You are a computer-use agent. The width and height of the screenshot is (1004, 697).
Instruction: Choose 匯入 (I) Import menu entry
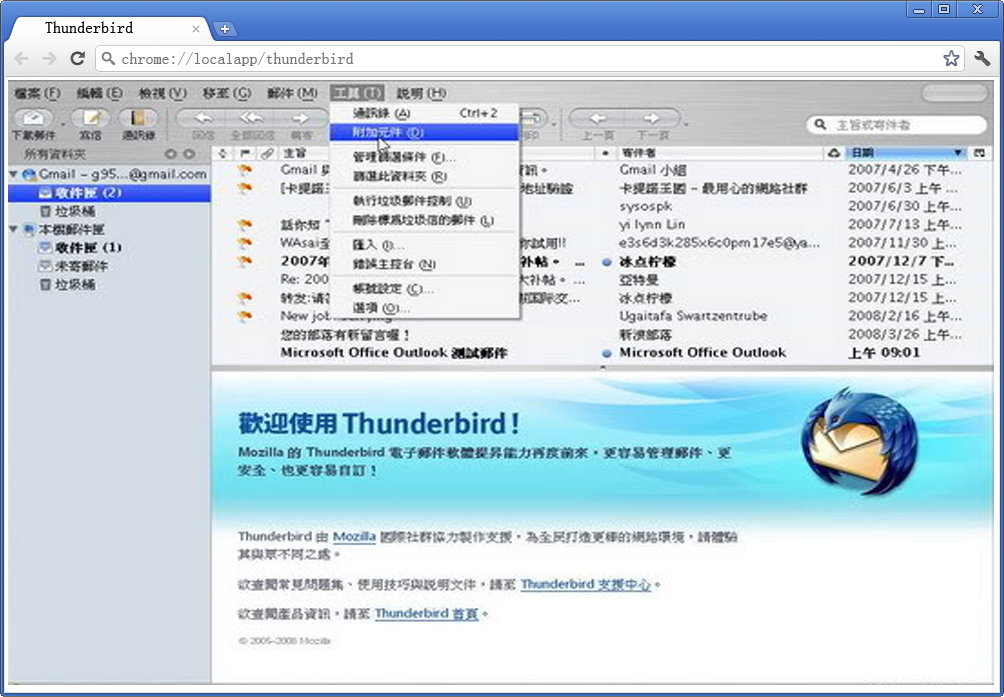[x=425, y=244]
